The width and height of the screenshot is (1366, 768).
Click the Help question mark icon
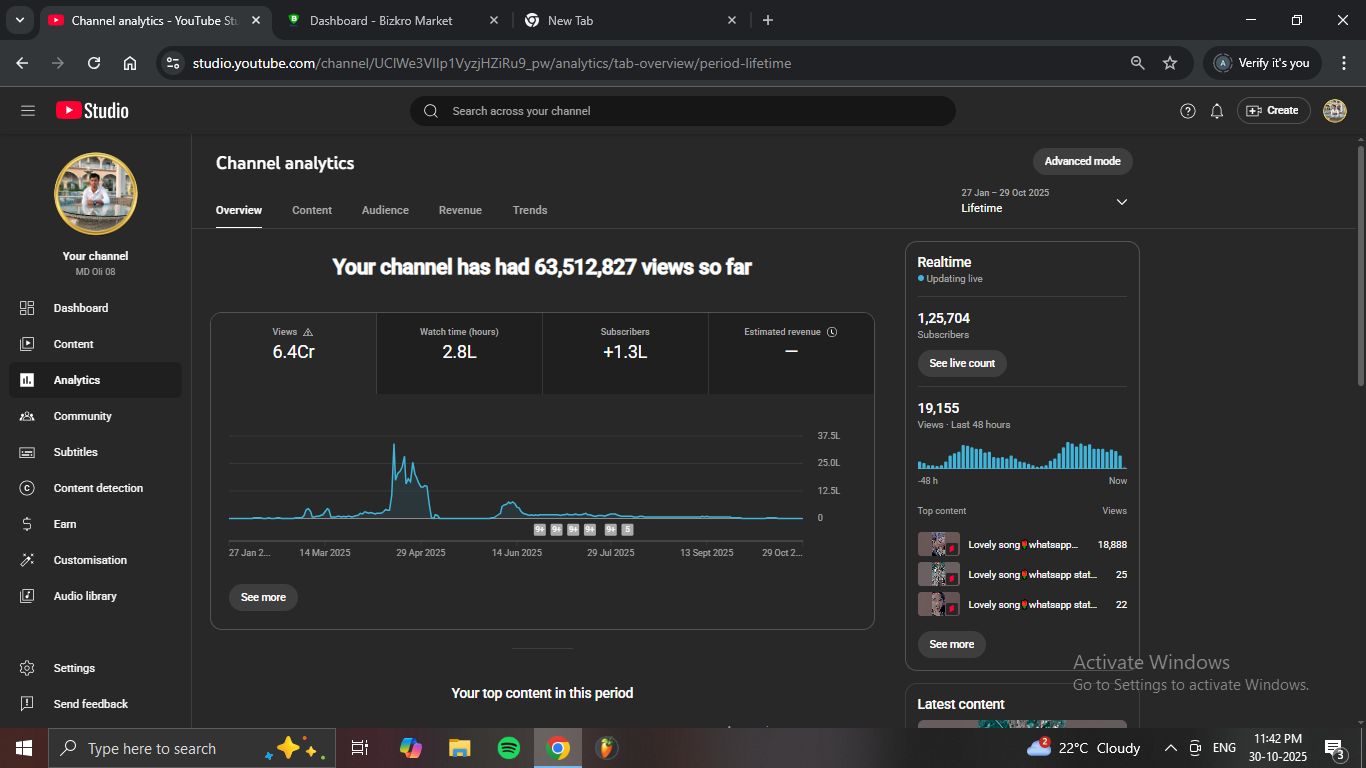[1187, 111]
